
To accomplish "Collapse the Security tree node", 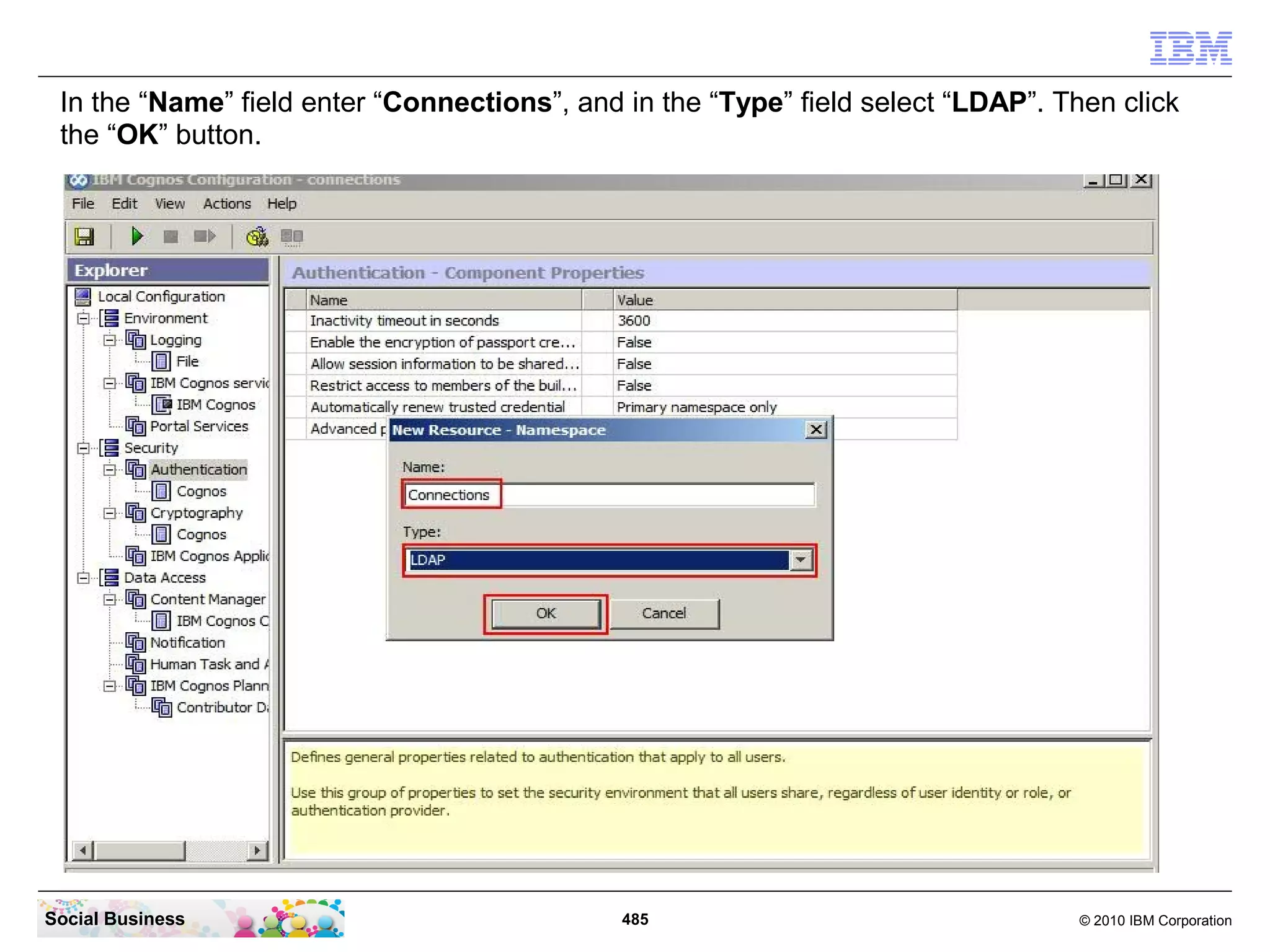I will 83,448.
